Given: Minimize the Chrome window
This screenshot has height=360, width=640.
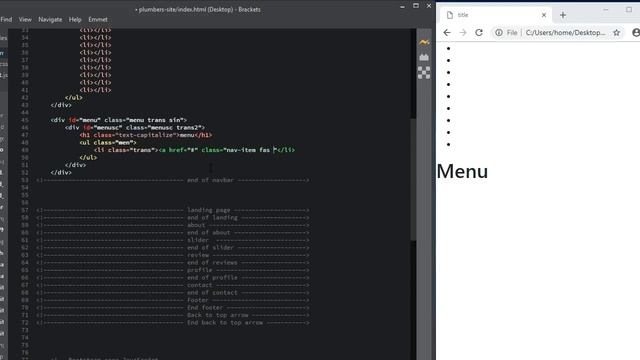Looking at the screenshot, I should 606,9.
